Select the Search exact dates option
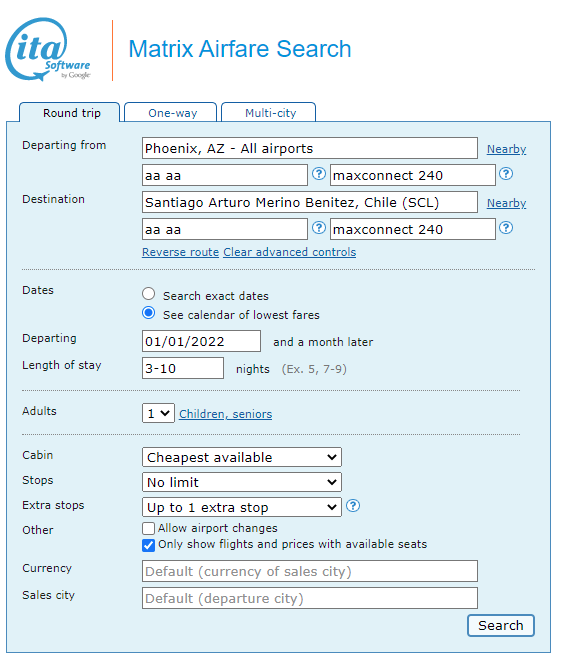Image resolution: width=571 pixels, height=668 pixels. 148,294
